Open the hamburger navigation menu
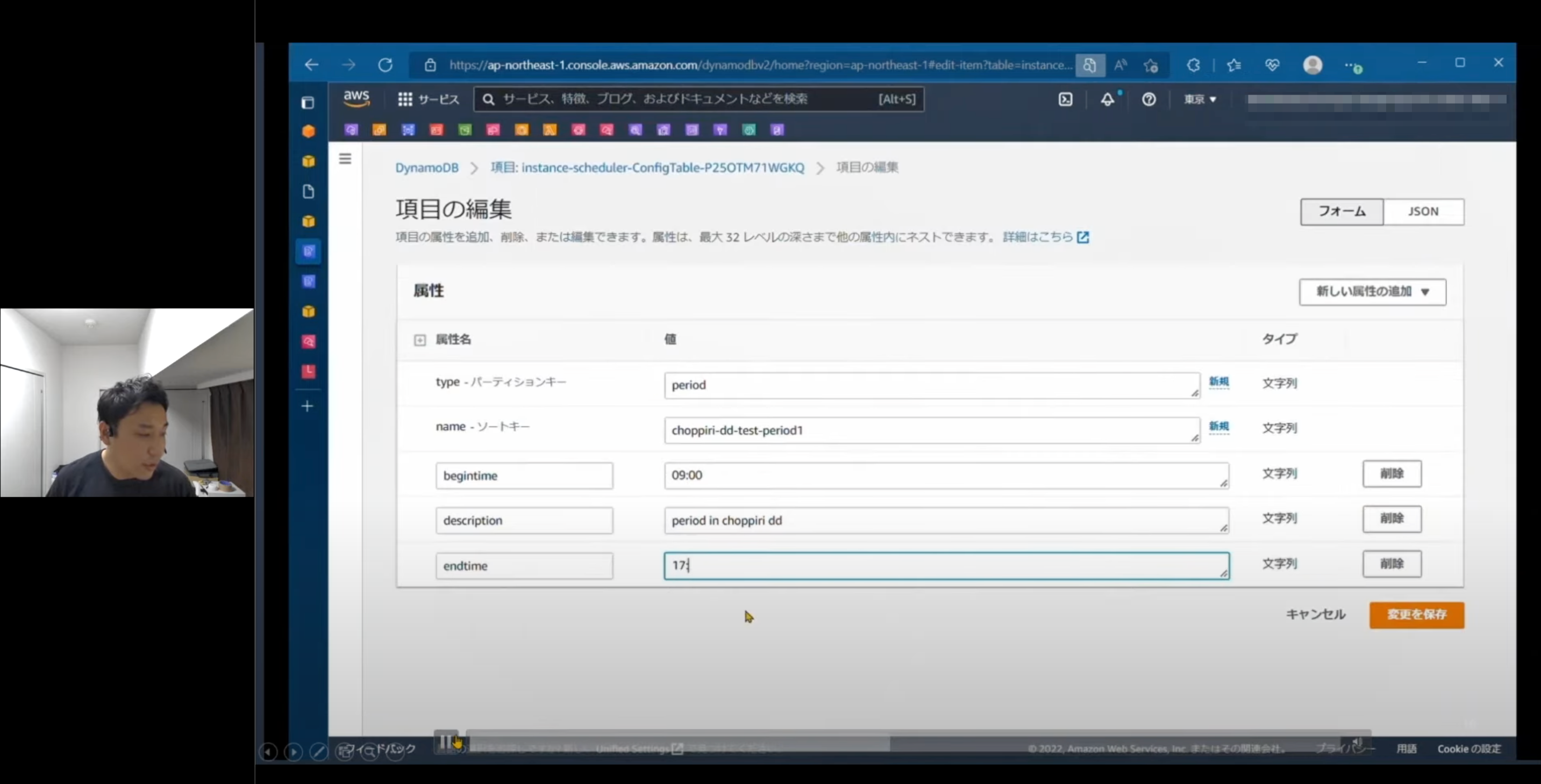The height and width of the screenshot is (784, 1541). pos(345,159)
